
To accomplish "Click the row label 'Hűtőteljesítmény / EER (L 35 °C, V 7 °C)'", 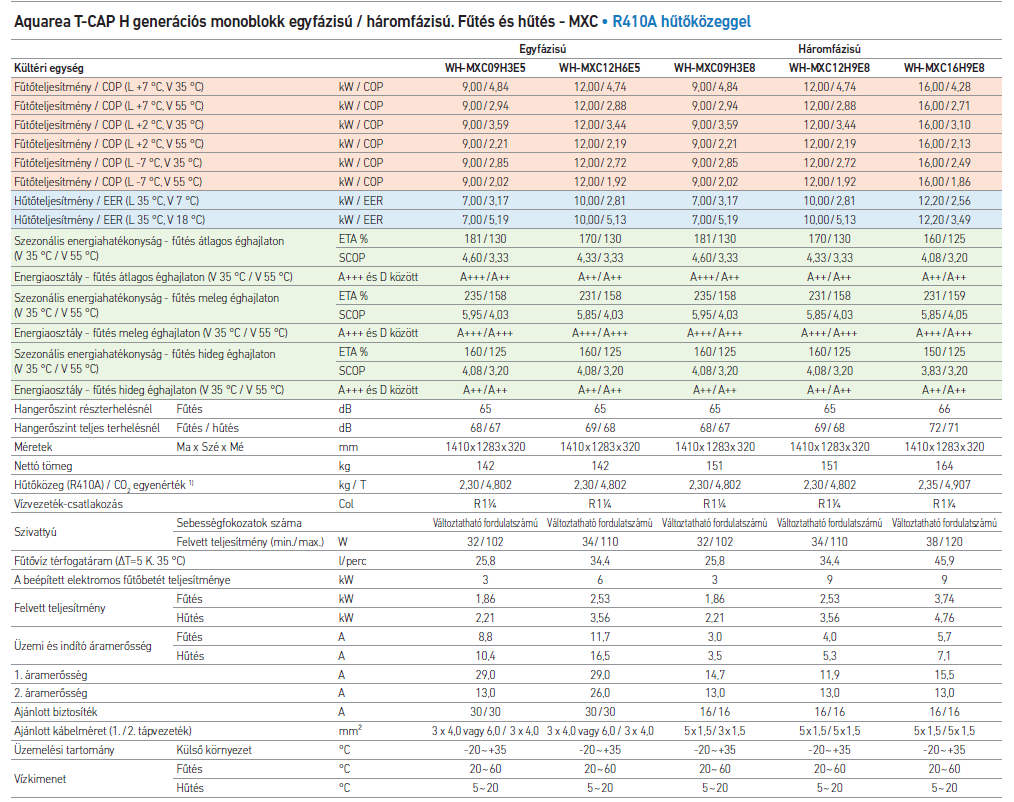I will click(107, 200).
